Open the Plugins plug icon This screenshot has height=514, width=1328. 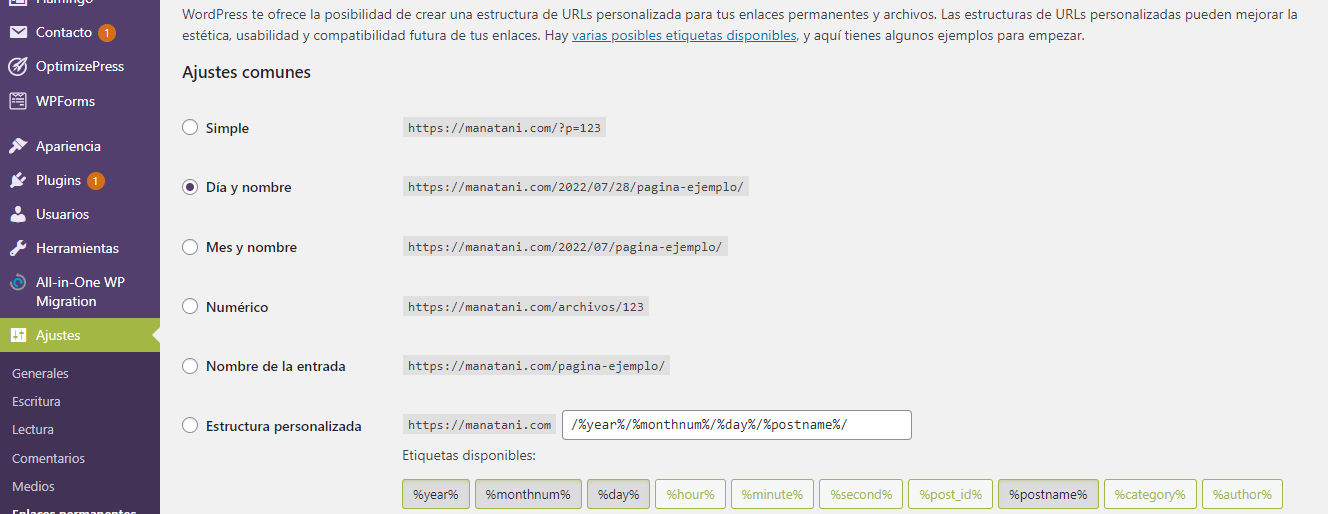click(x=18, y=181)
